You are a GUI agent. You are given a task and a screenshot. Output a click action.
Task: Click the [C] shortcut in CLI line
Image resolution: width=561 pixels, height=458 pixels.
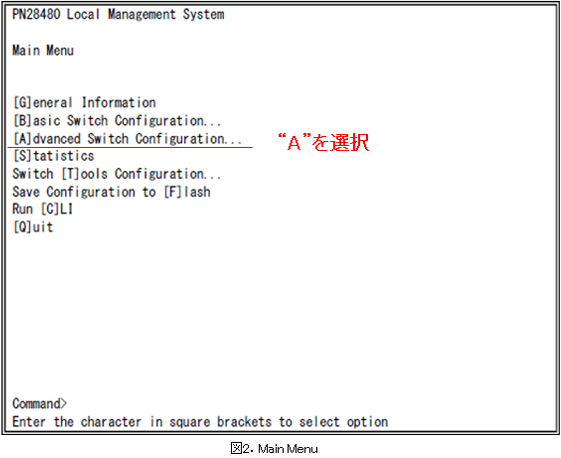tap(50, 209)
